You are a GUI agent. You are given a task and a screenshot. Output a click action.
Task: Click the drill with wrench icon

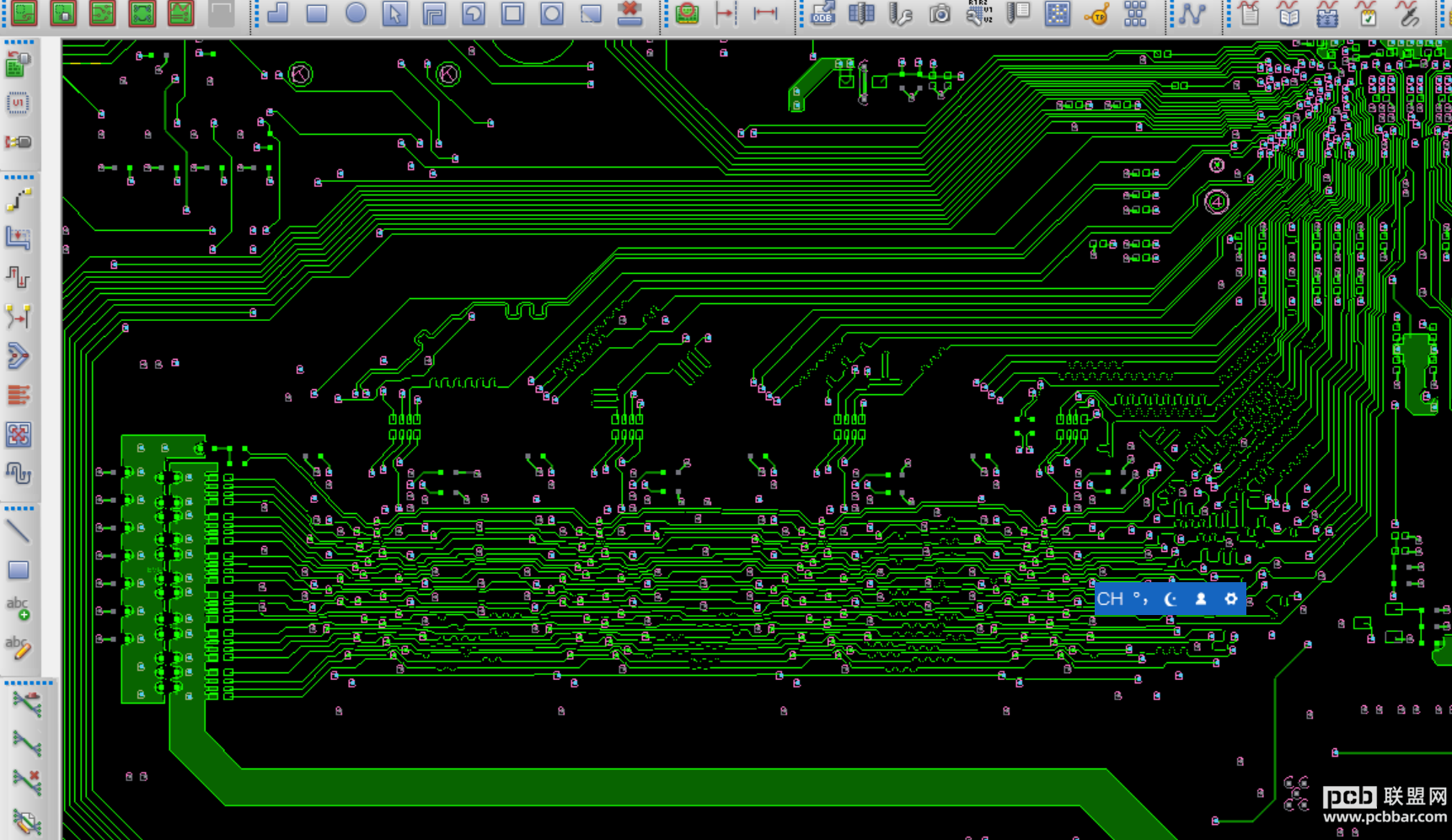(900, 13)
